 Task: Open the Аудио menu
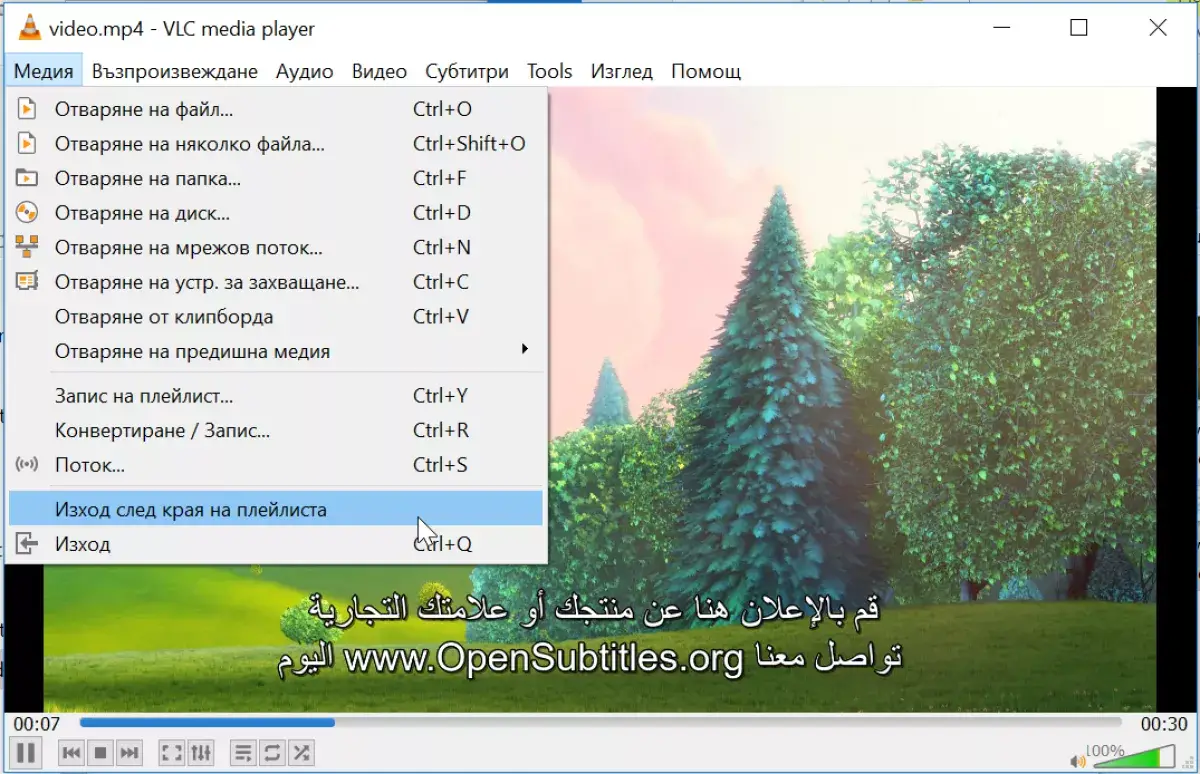tap(305, 71)
